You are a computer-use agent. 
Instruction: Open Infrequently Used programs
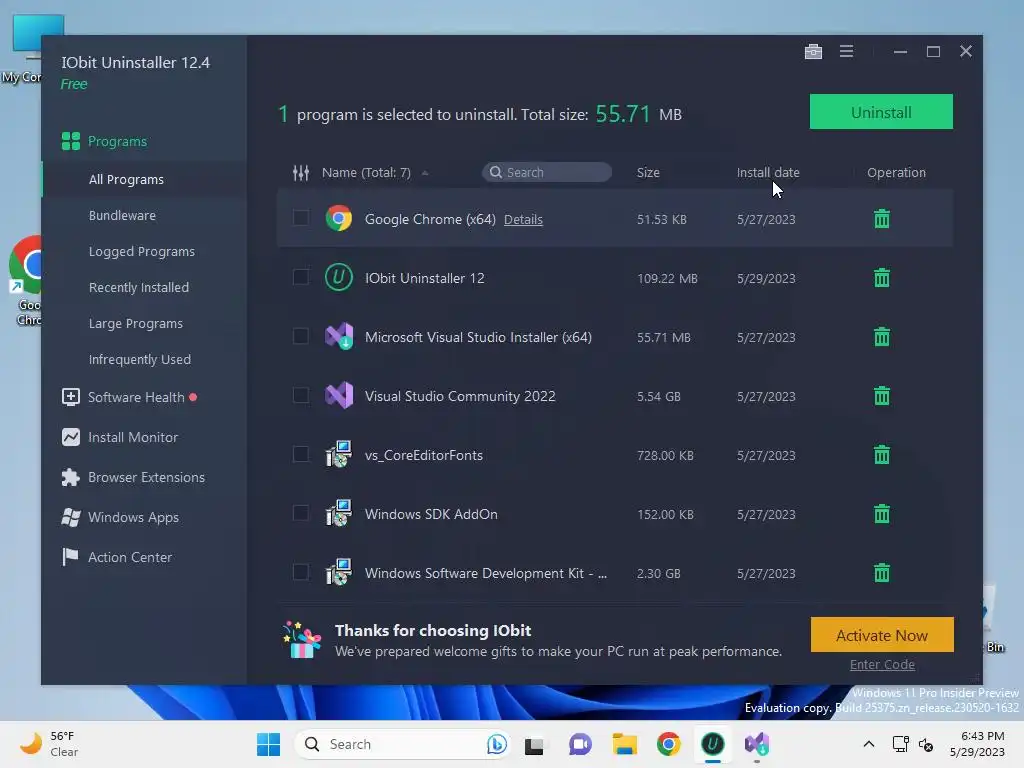point(140,359)
